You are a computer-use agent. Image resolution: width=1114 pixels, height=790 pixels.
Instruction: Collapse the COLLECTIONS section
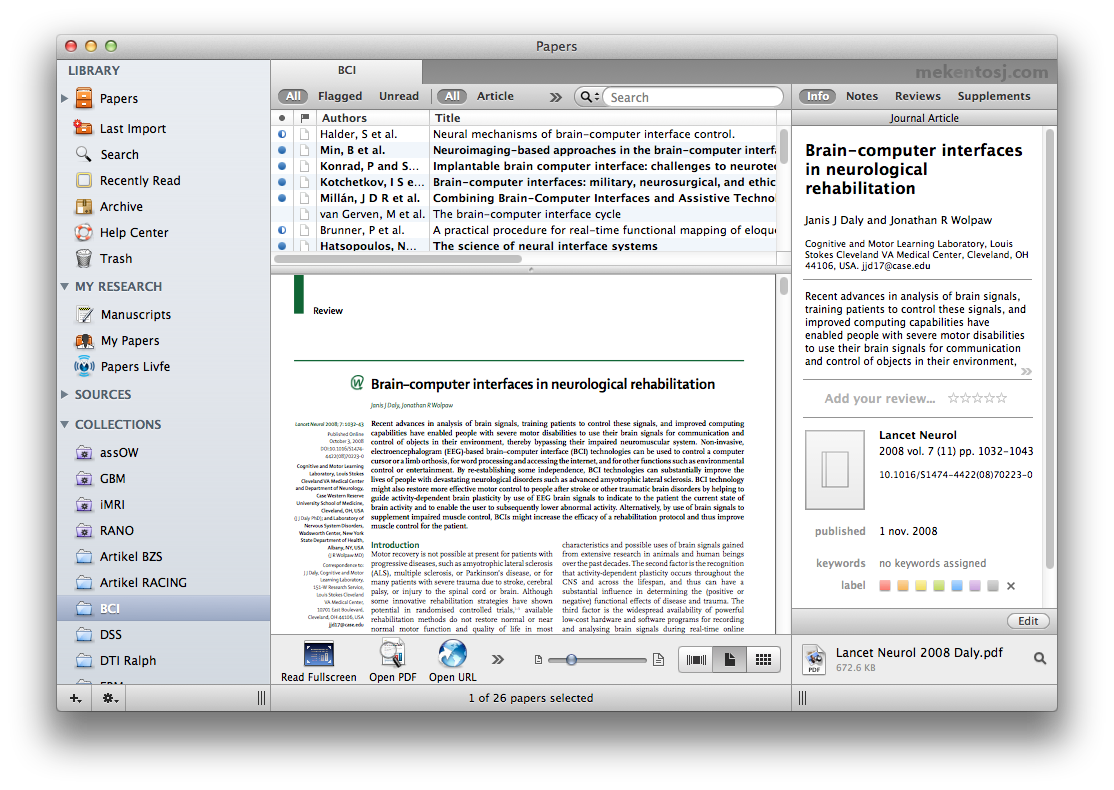(65, 424)
